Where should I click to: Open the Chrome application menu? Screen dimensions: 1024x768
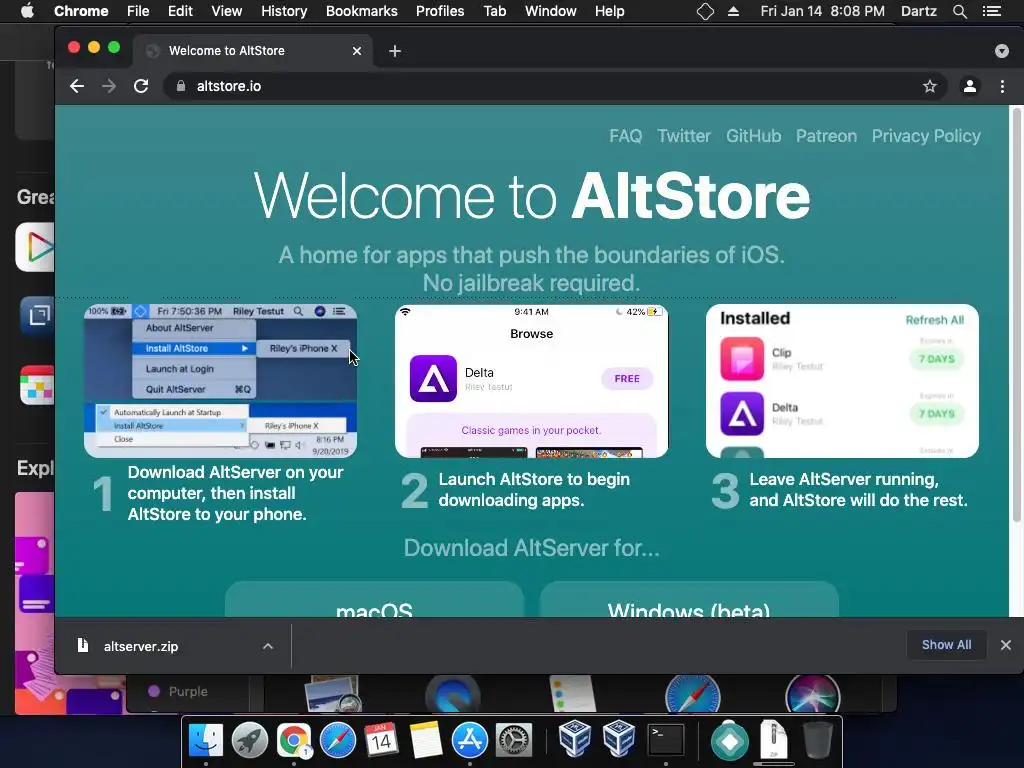point(81,11)
